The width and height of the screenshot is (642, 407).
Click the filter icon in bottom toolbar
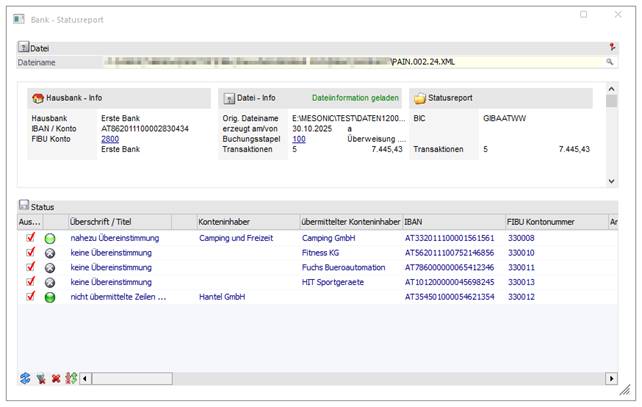(41, 379)
